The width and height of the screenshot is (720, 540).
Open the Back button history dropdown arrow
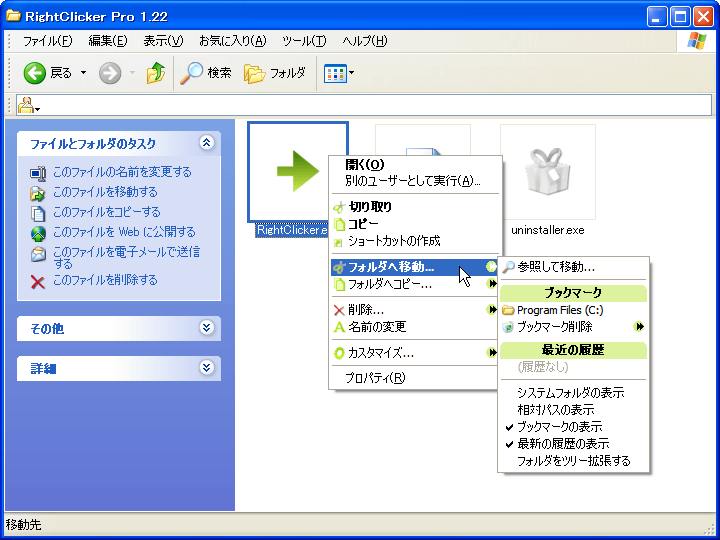click(83, 73)
